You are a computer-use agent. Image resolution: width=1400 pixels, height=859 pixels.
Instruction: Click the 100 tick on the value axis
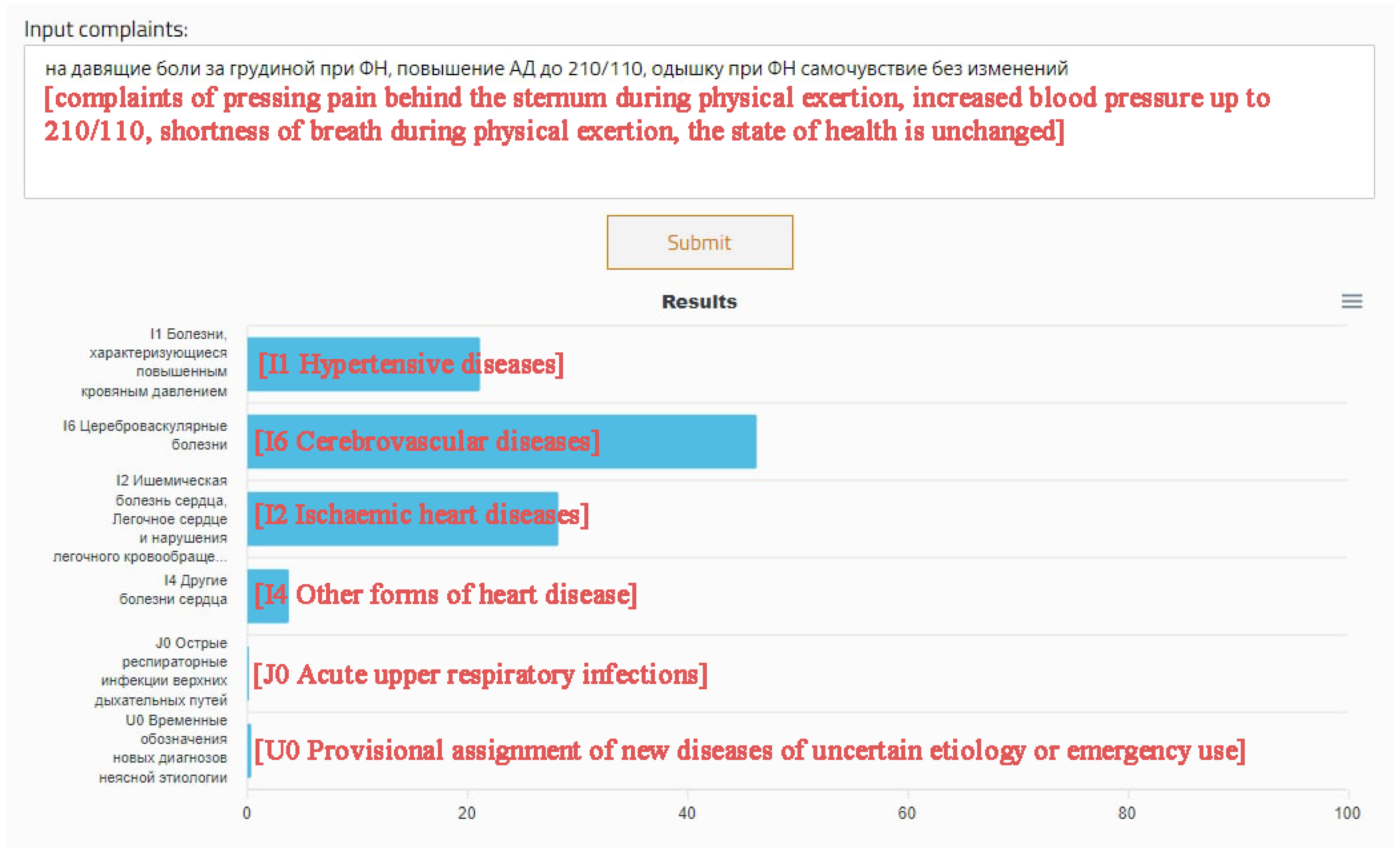1347,813
